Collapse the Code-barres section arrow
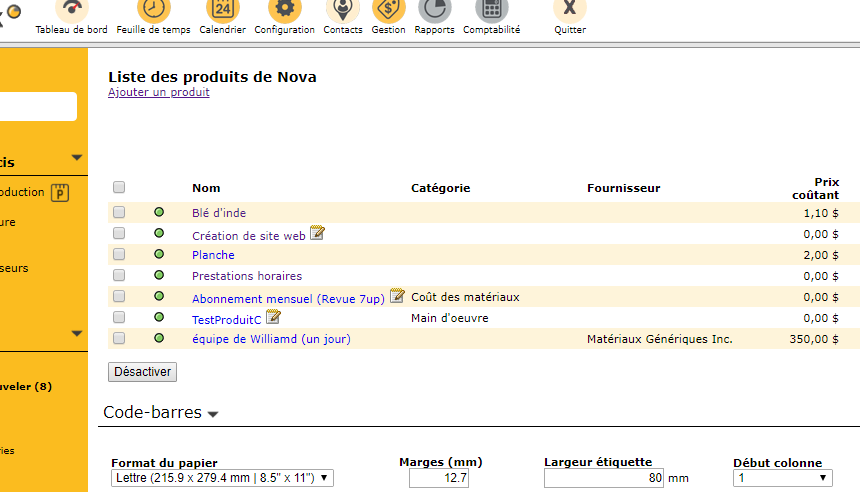 [213, 415]
